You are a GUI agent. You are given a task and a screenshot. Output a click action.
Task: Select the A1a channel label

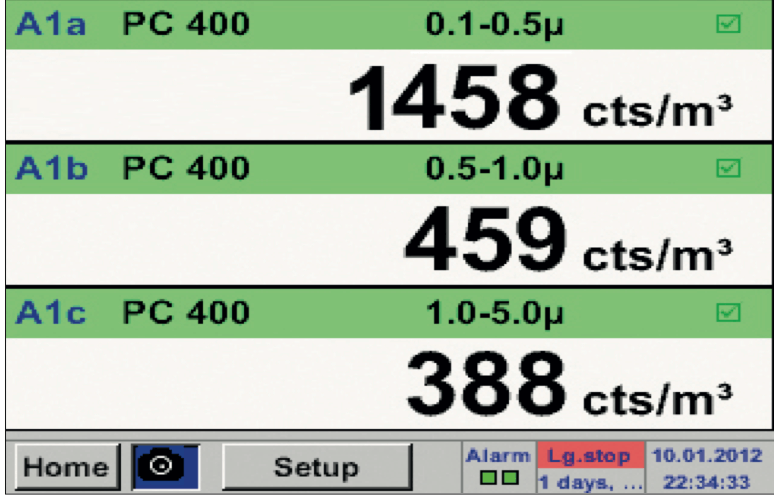49,24
